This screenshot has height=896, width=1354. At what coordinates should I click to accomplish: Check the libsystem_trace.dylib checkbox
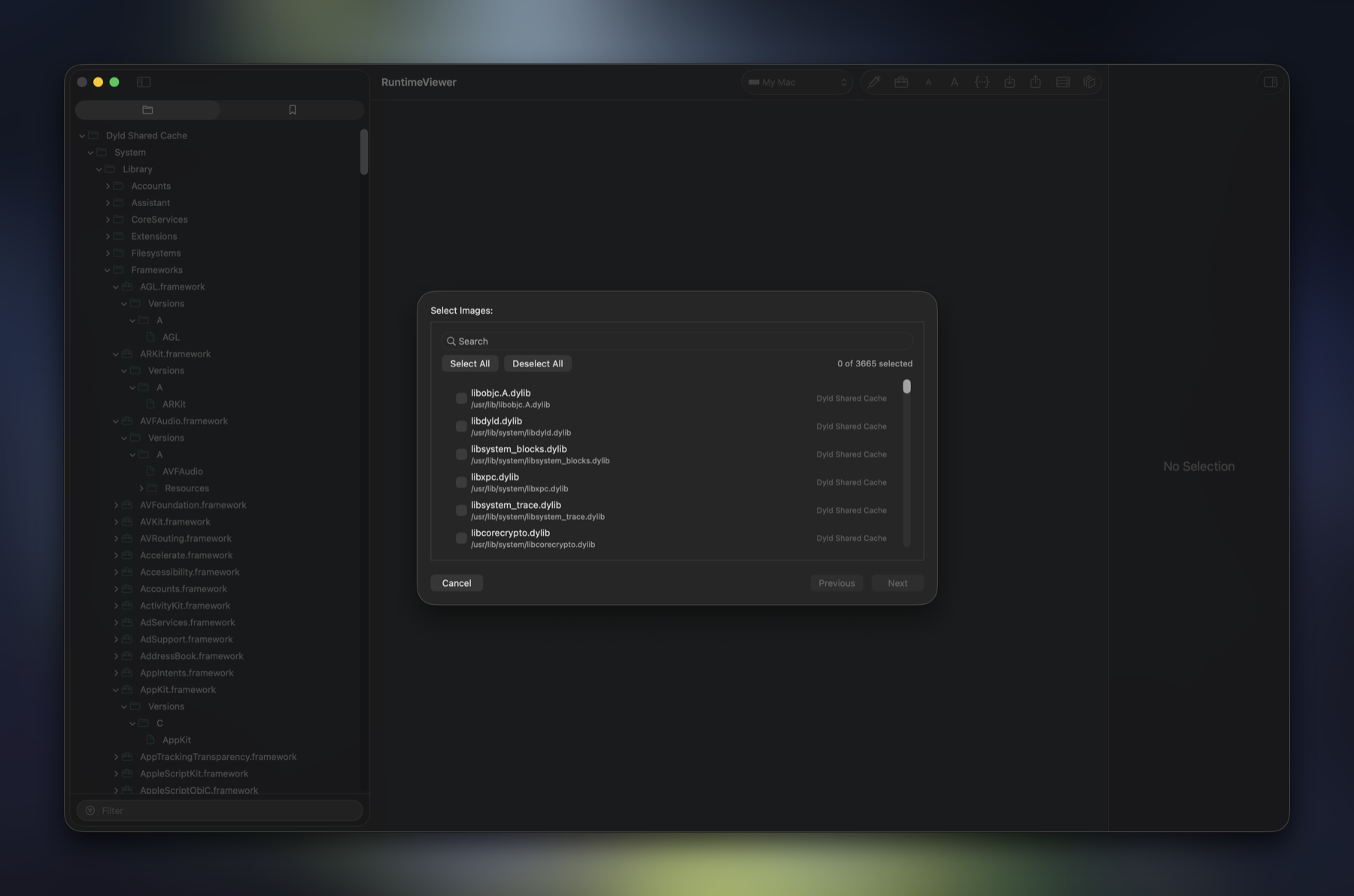(461, 510)
